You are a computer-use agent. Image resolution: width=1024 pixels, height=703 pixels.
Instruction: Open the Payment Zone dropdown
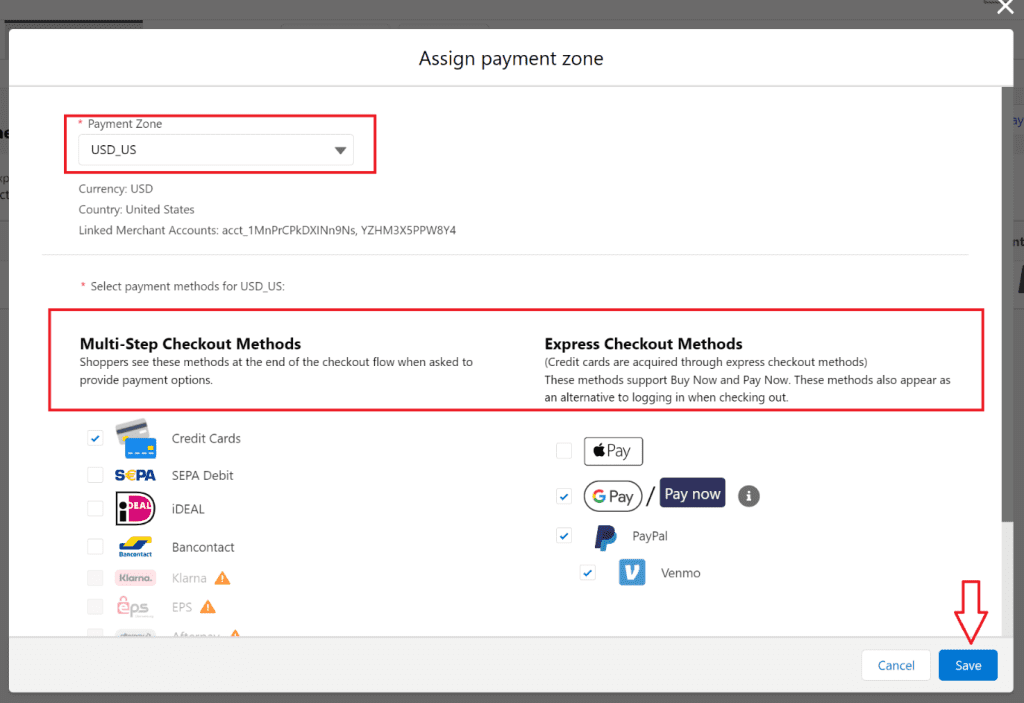coord(216,150)
